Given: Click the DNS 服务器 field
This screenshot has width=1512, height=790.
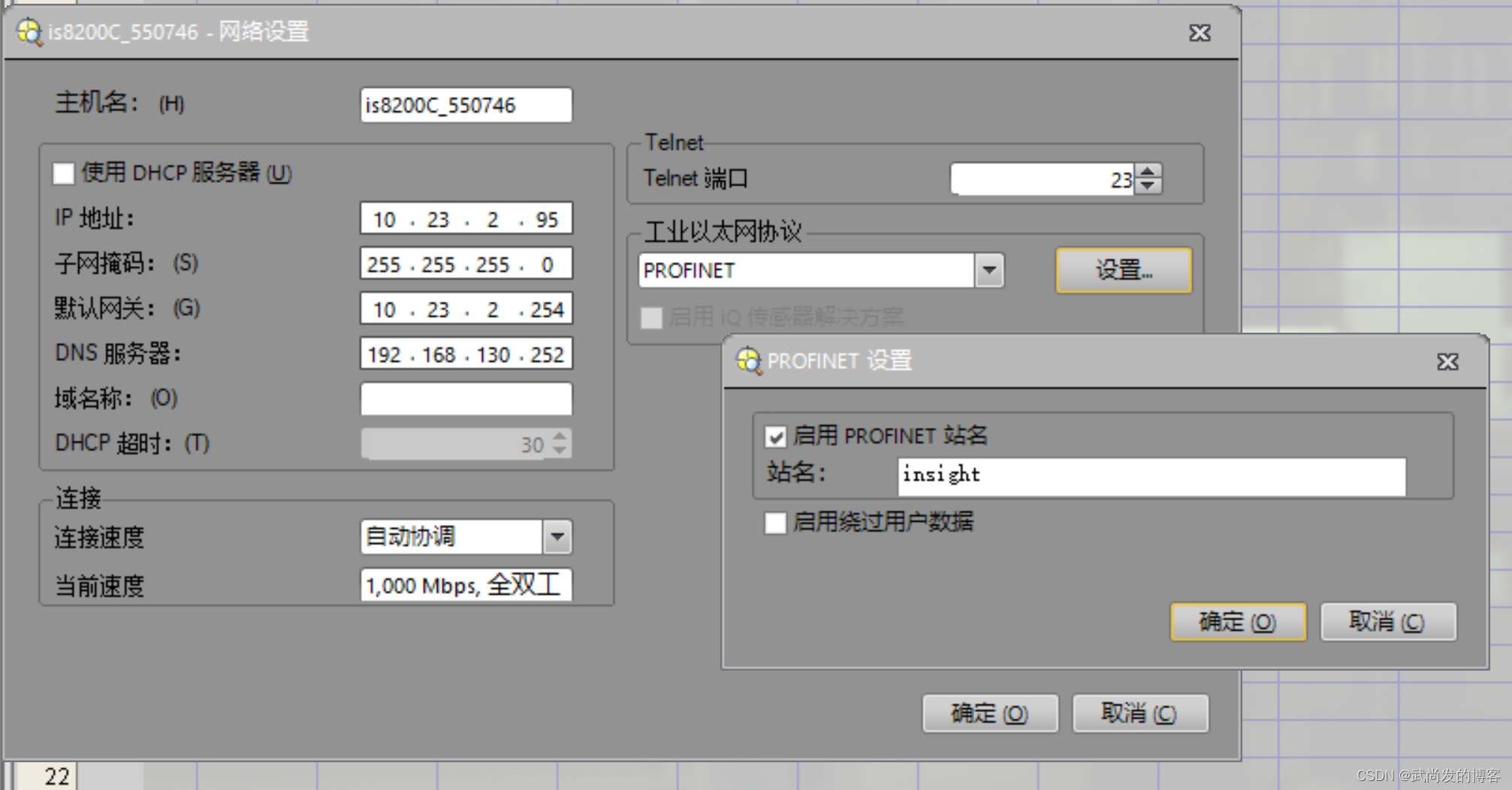Looking at the screenshot, I should pos(466,354).
